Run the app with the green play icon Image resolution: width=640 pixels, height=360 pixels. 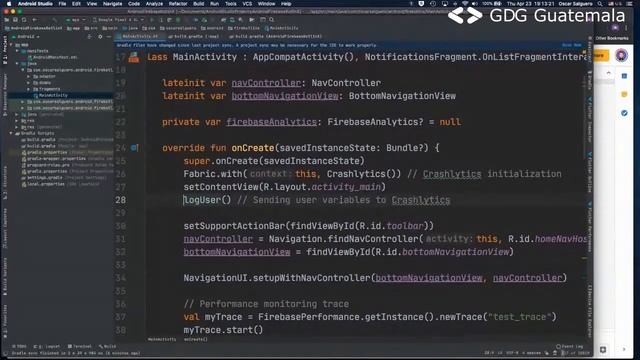pos(152,20)
